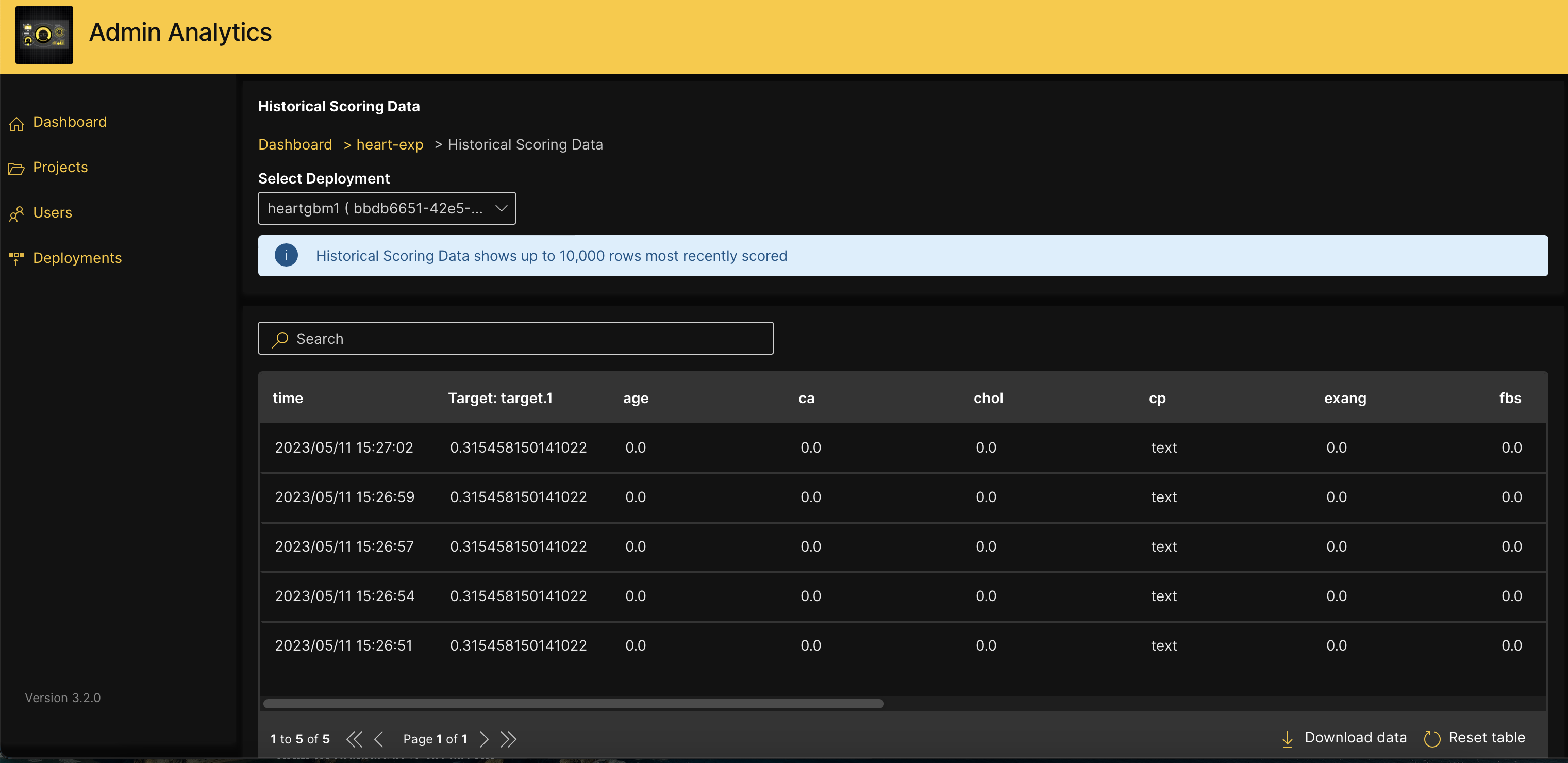Screen dimensions: 1568x763
Task: Click the heart-exp breadcrumb link
Action: pyautogui.click(x=390, y=144)
